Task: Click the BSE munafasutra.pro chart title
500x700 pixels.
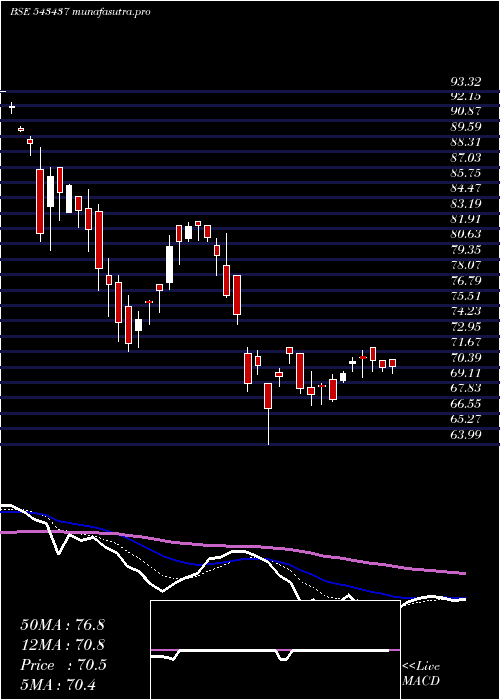Action: 80,12
